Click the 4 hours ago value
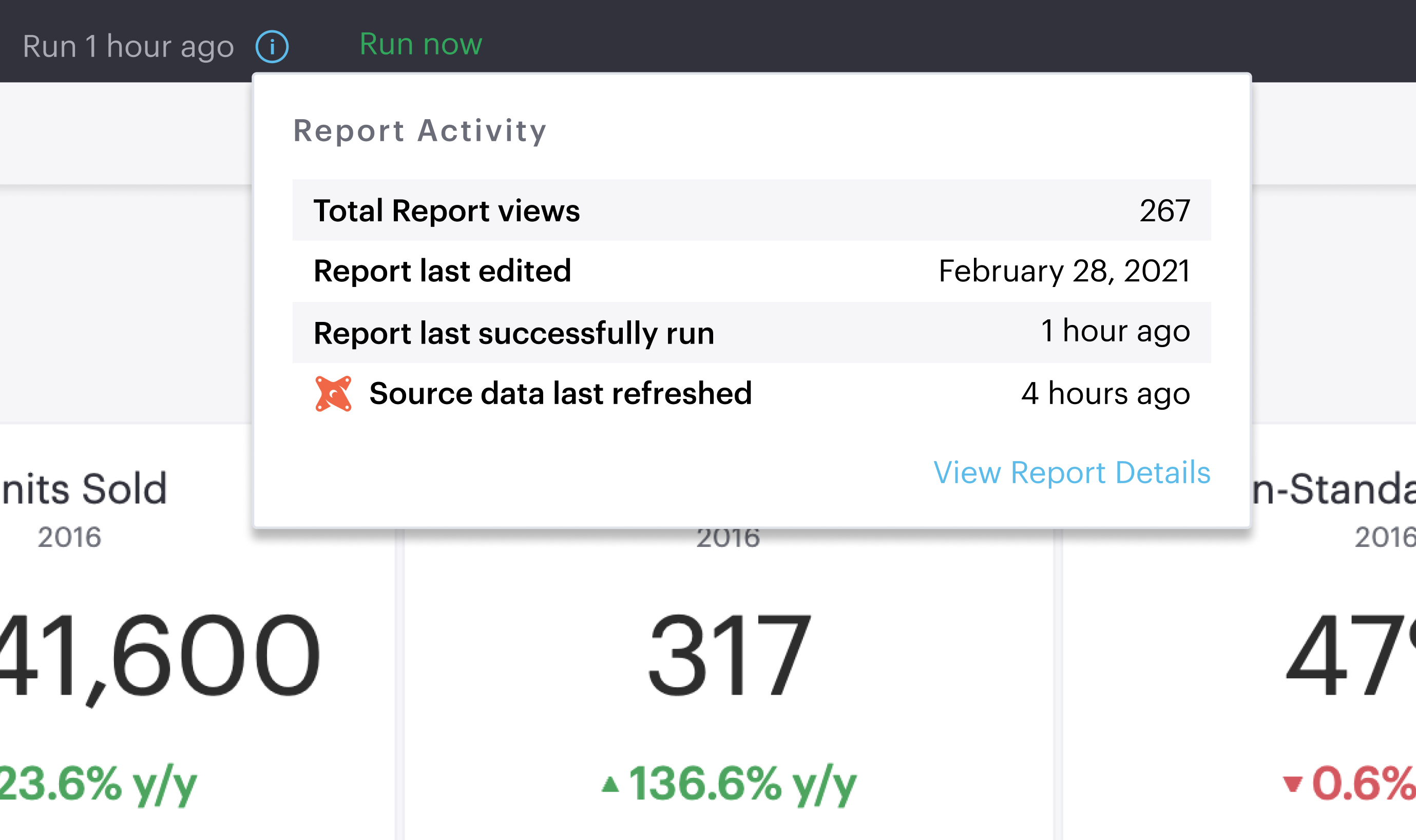This screenshot has width=1416, height=840. coord(1105,393)
